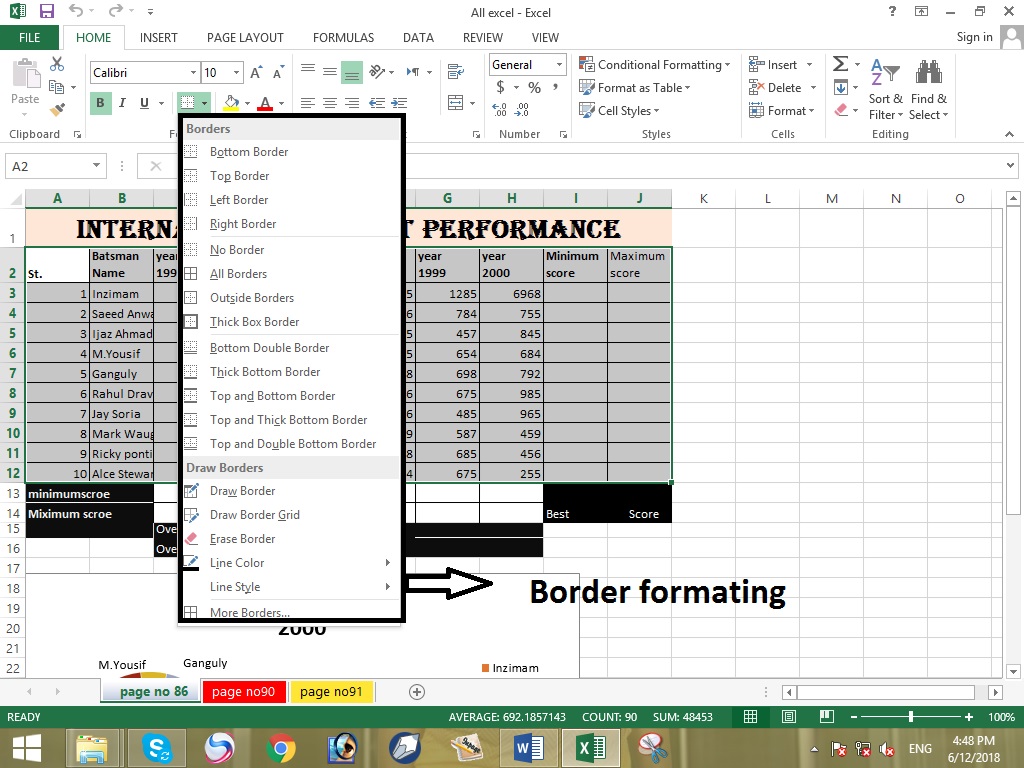The image size is (1024, 768).
Task: Open the General number format dropdown
Action: click(x=527, y=64)
